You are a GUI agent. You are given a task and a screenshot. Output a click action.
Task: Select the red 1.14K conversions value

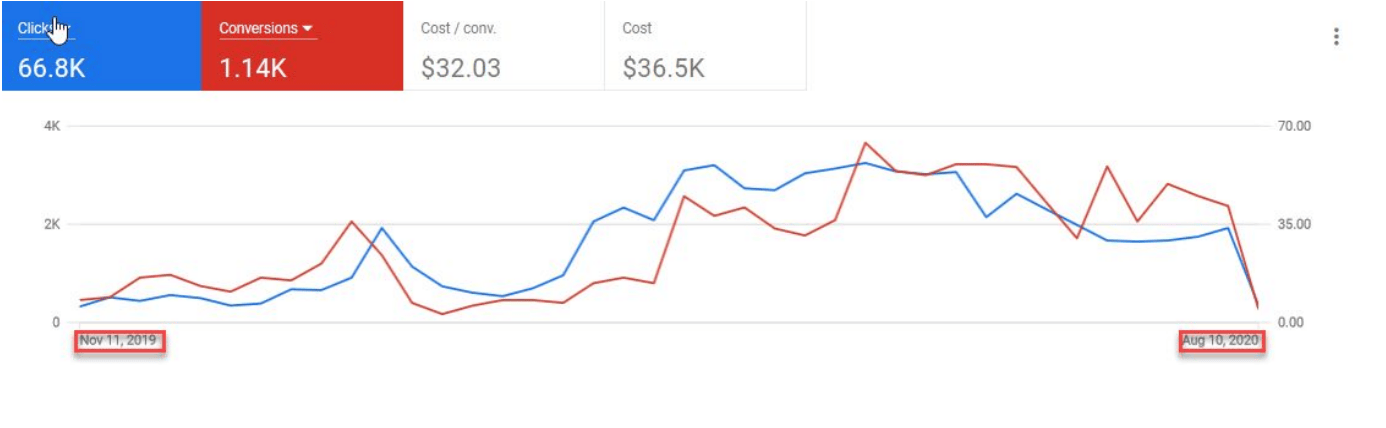tap(252, 69)
